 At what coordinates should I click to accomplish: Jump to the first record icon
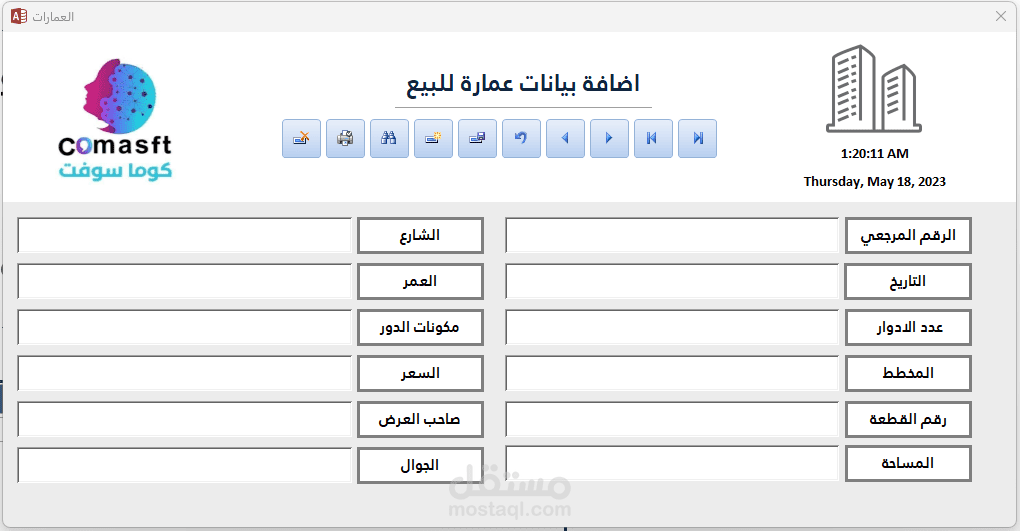(x=653, y=139)
